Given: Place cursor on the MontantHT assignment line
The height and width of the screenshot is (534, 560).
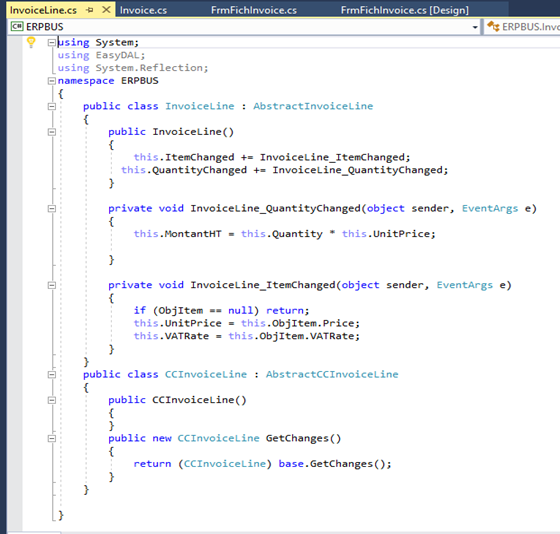Looking at the screenshot, I should point(285,234).
